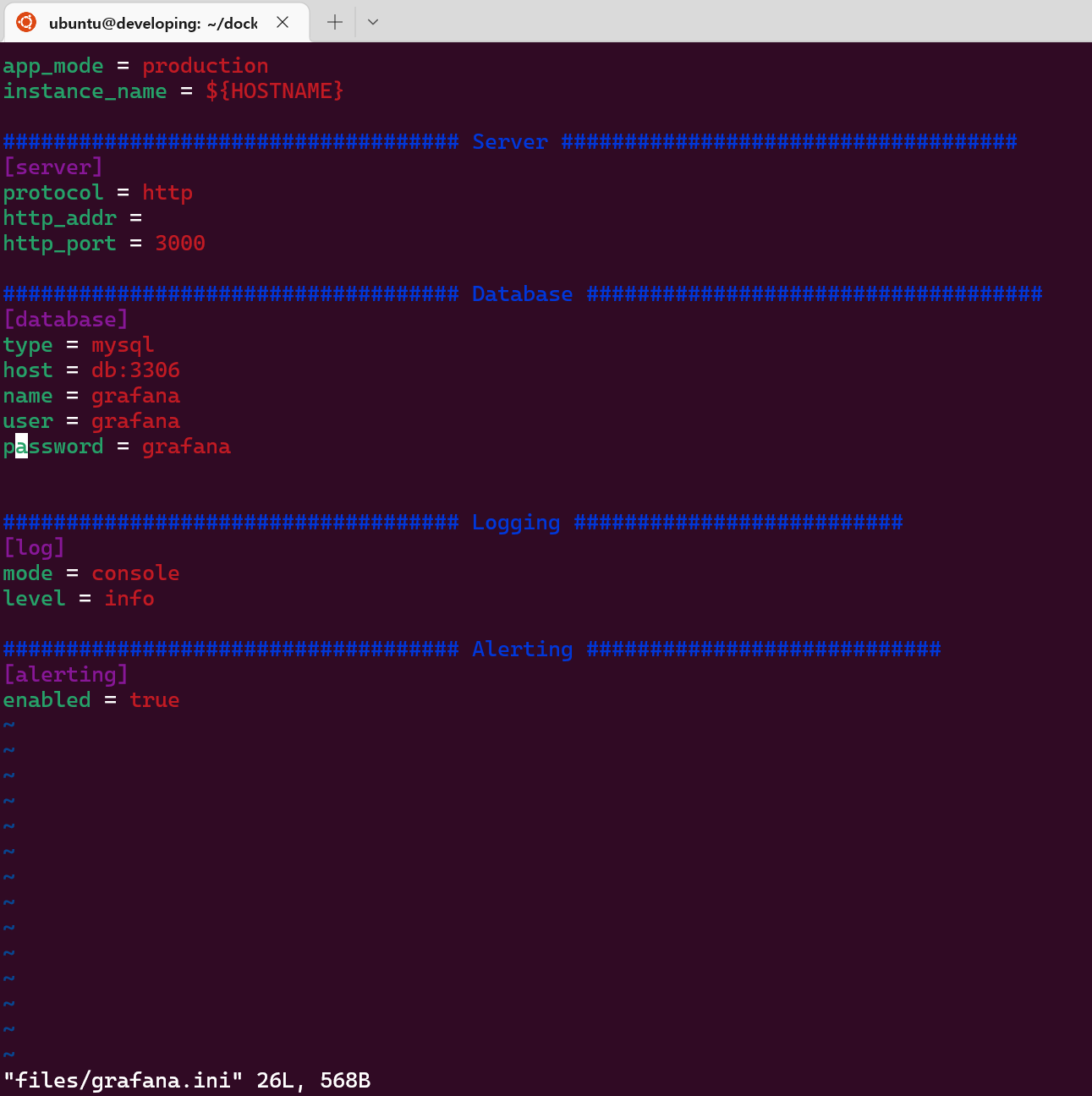Click the password key
The image size is (1092, 1096).
(x=53, y=447)
